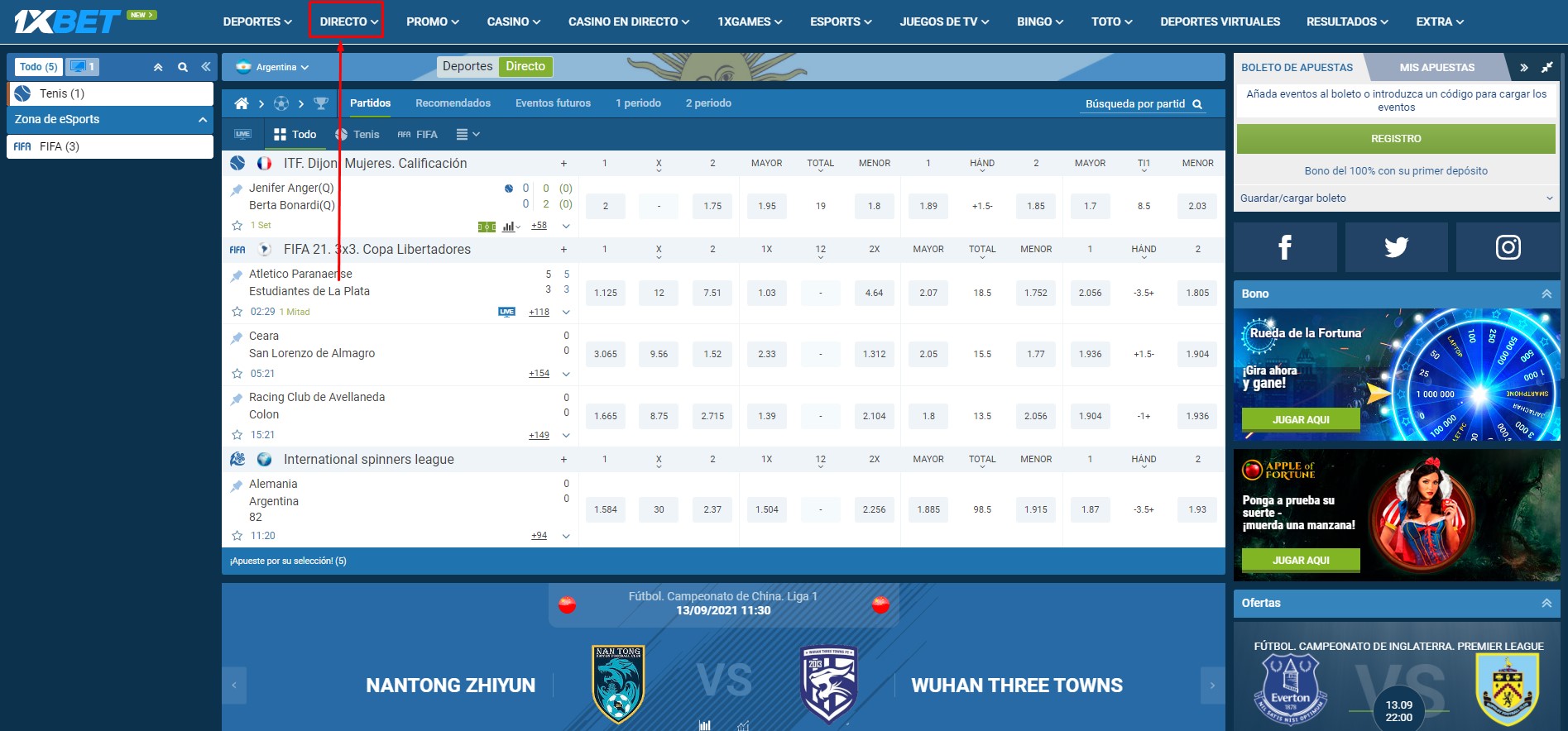This screenshot has width=1568, height=731.
Task: Click JUGAR AQUI on Apple of Fortune
Action: 1301,560
